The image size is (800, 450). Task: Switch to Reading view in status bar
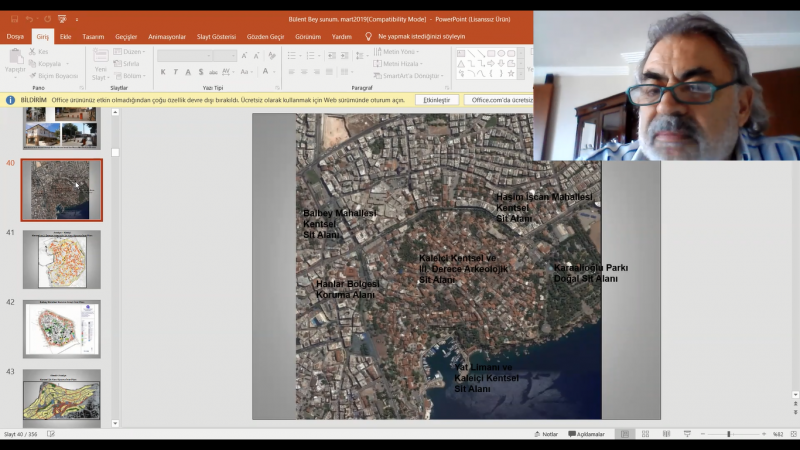[x=665, y=434]
